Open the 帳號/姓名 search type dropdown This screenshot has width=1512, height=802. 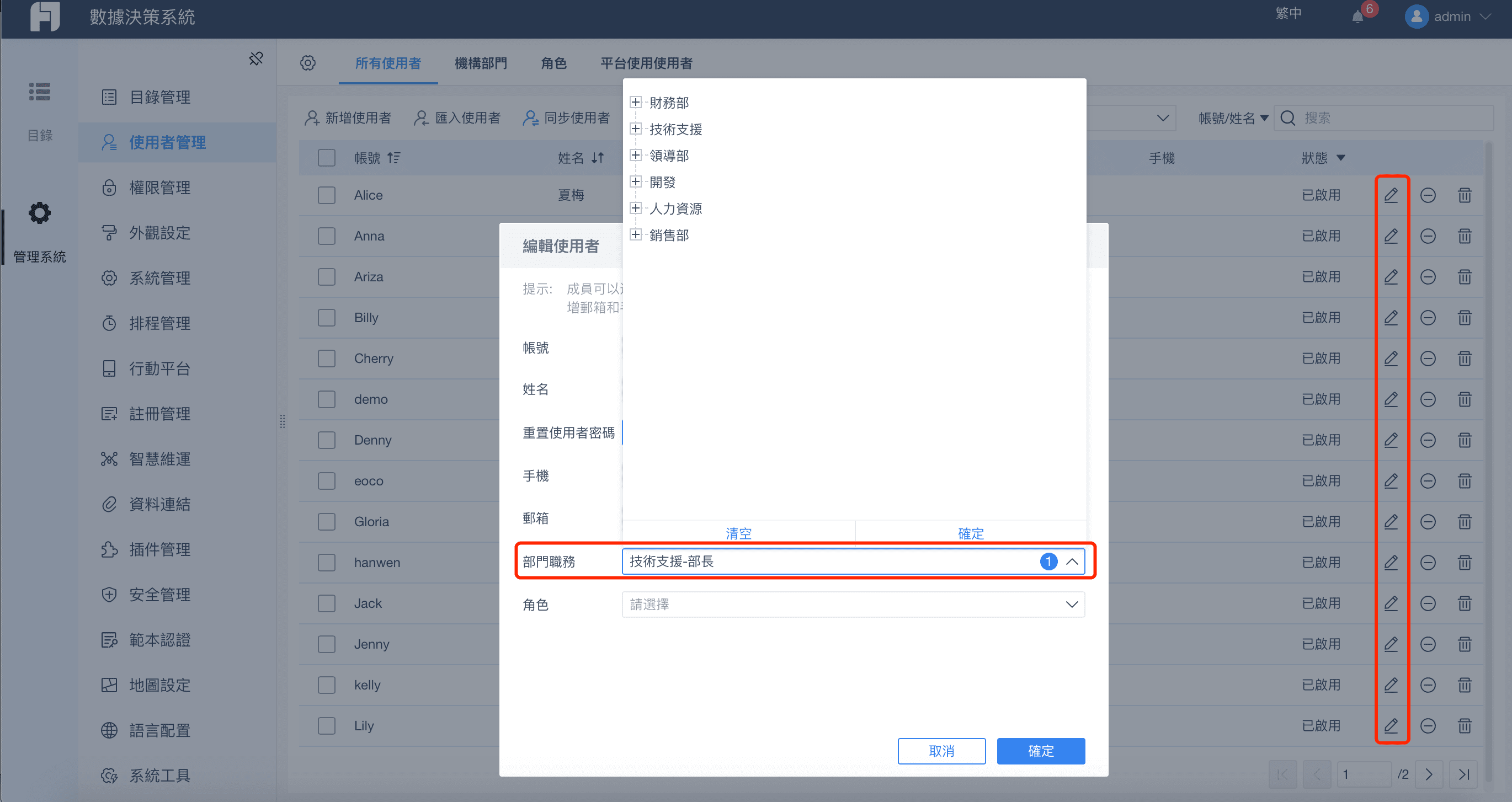[1233, 118]
